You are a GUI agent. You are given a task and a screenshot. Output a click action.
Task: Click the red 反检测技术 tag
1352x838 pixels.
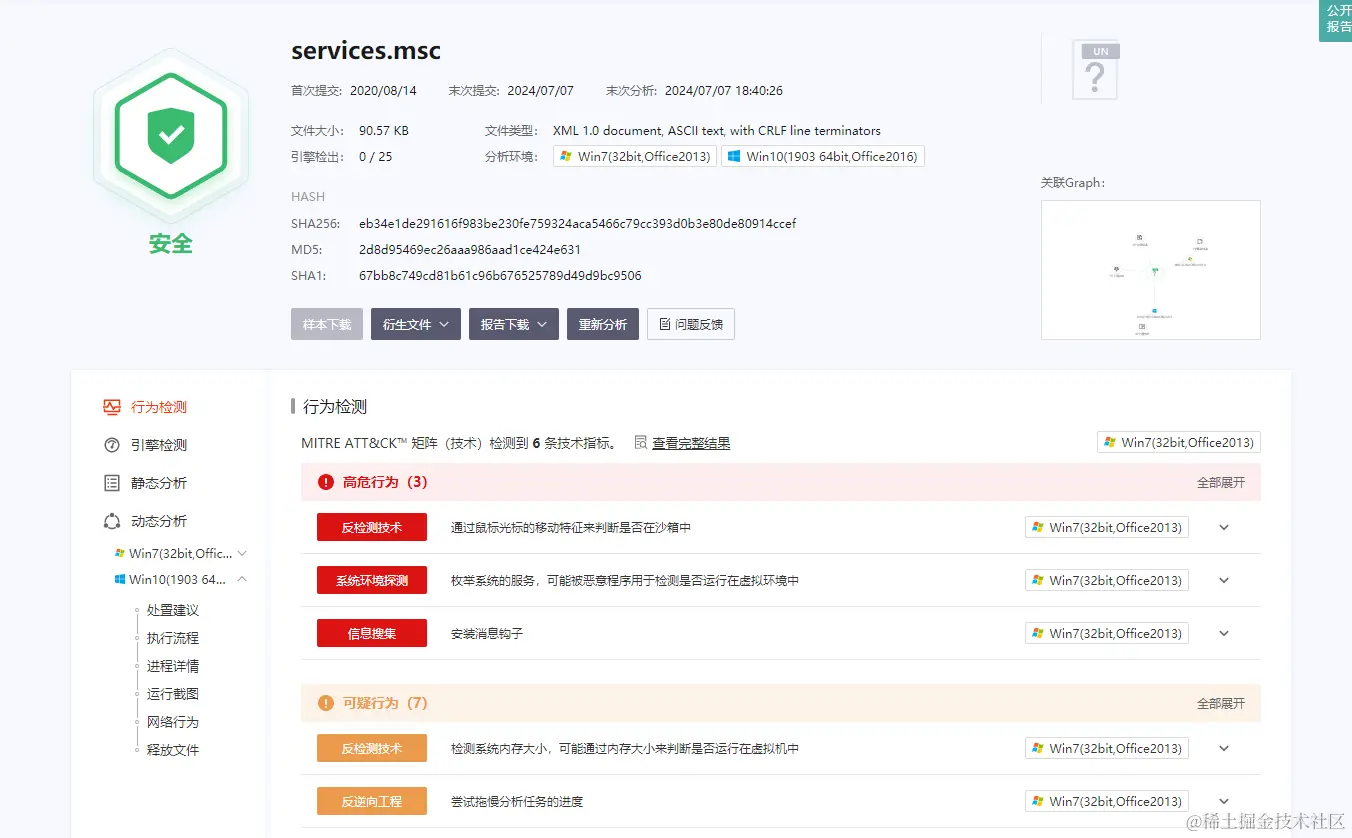pos(372,527)
